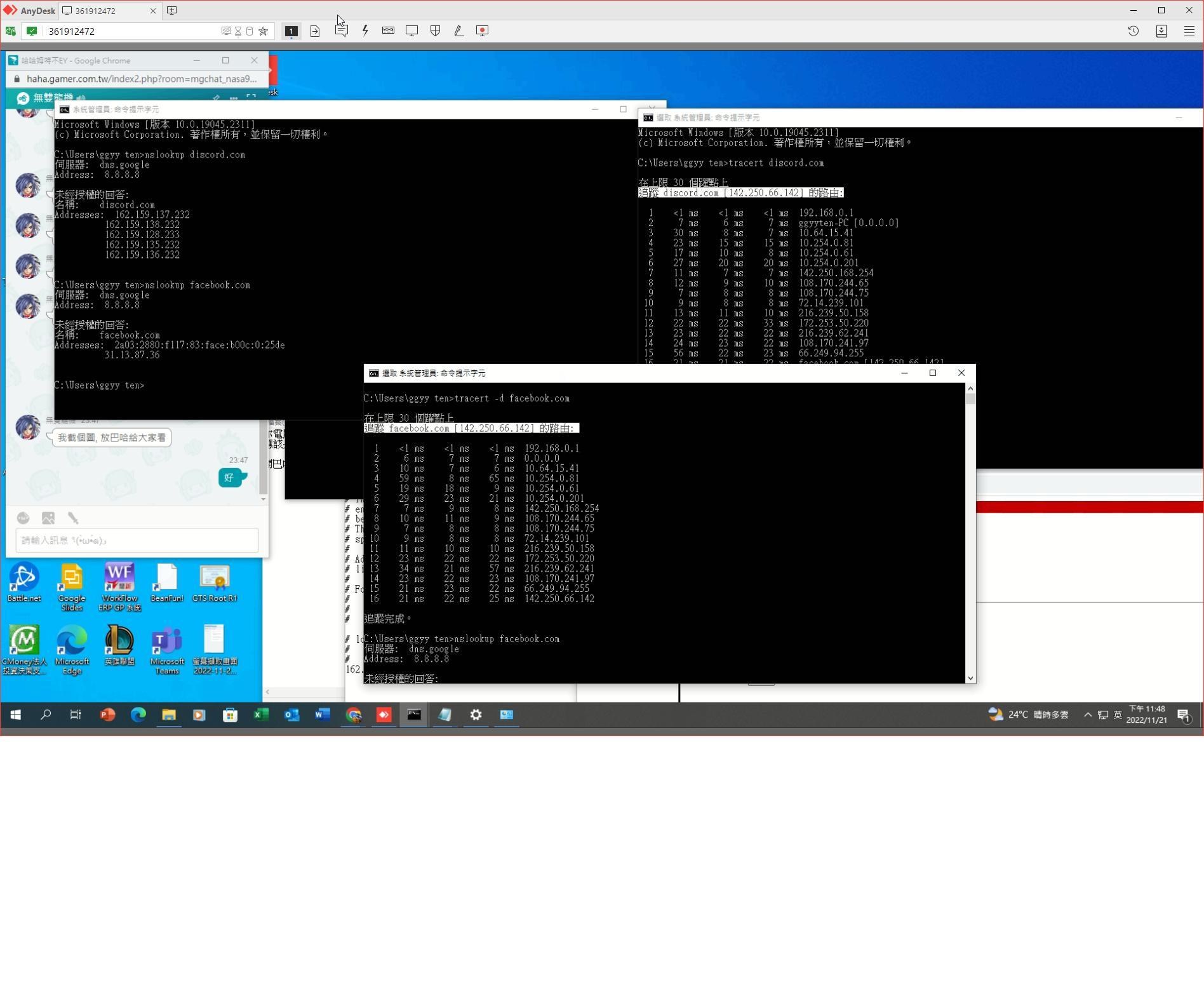1204x1001 pixels.
Task: Click the clock showing 2022/11/21
Action: (x=1147, y=715)
